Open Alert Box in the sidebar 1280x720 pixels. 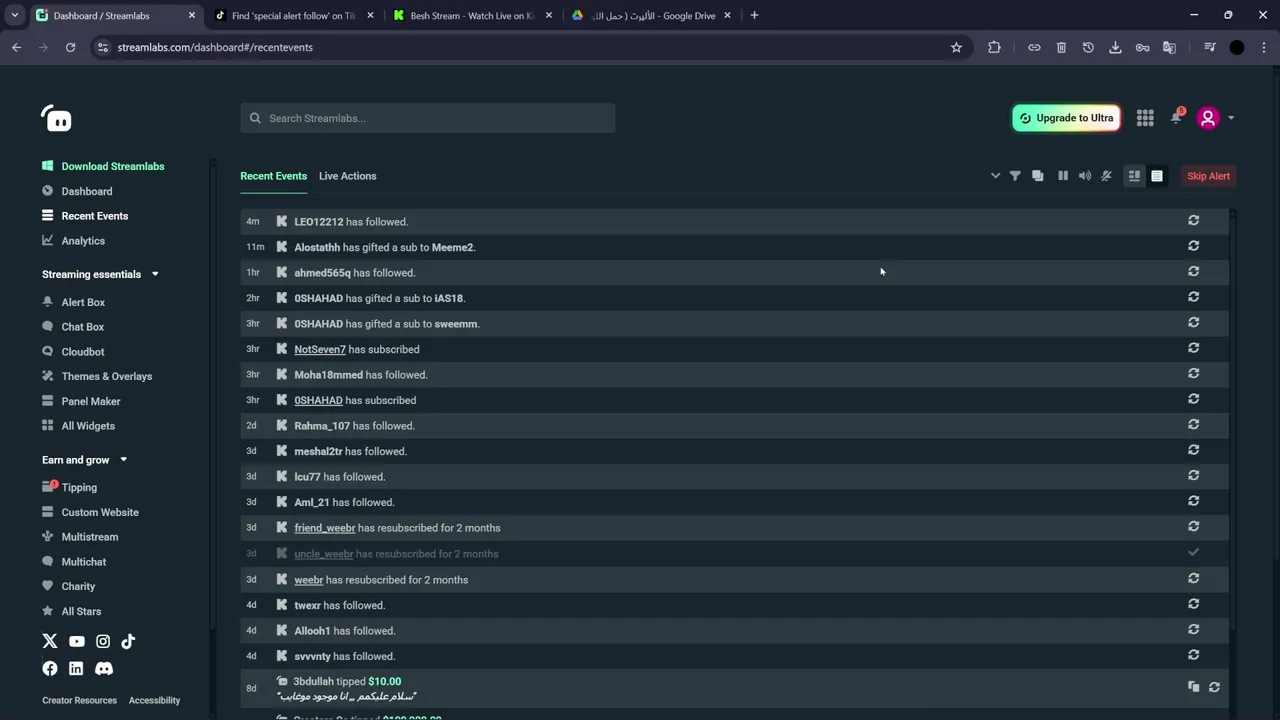pos(83,302)
